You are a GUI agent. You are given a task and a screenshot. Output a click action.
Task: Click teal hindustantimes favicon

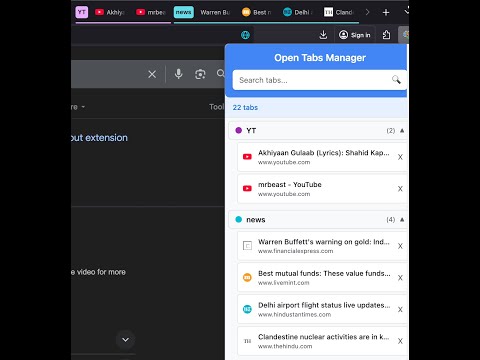pos(247,309)
